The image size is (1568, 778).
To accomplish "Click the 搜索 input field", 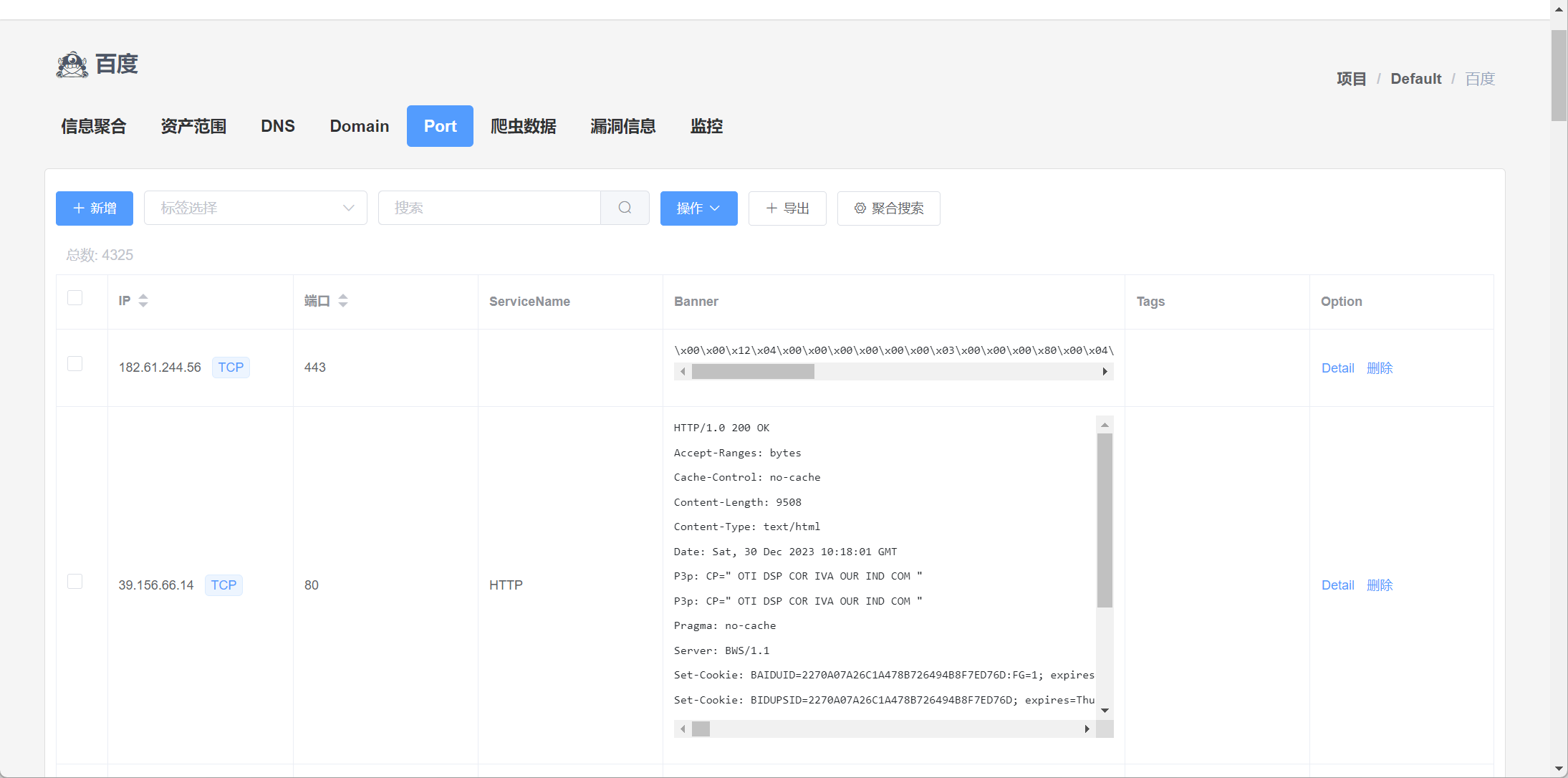I will 489,208.
